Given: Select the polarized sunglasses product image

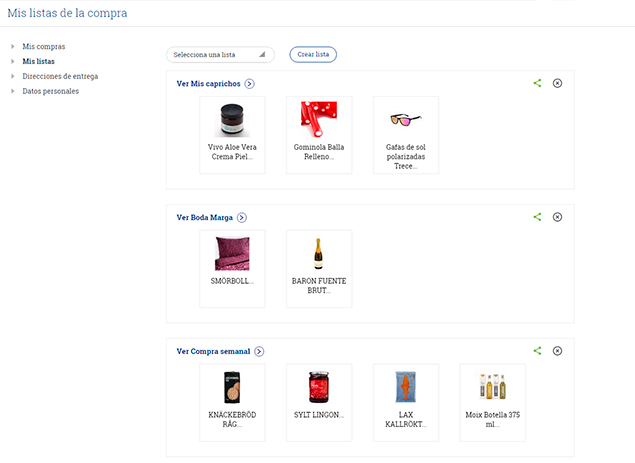Looking at the screenshot, I should point(405,120).
